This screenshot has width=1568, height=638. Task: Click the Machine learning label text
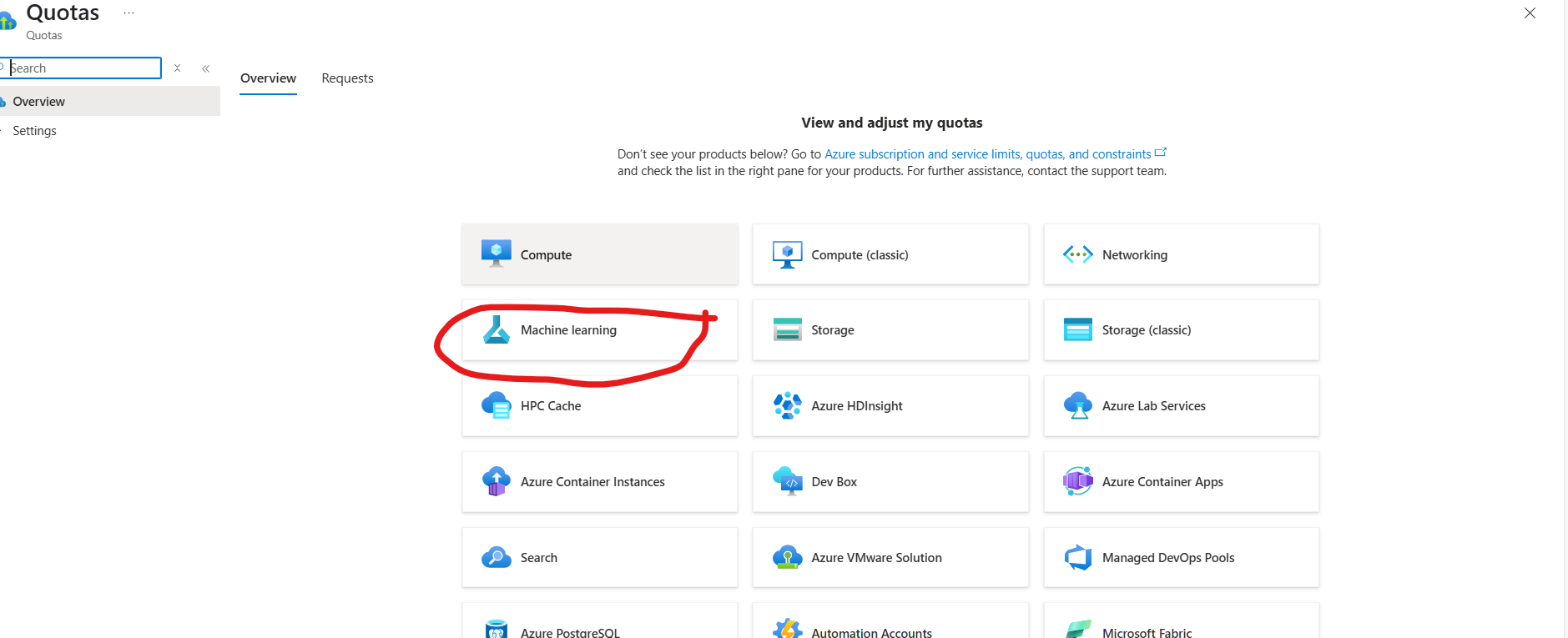[568, 330]
